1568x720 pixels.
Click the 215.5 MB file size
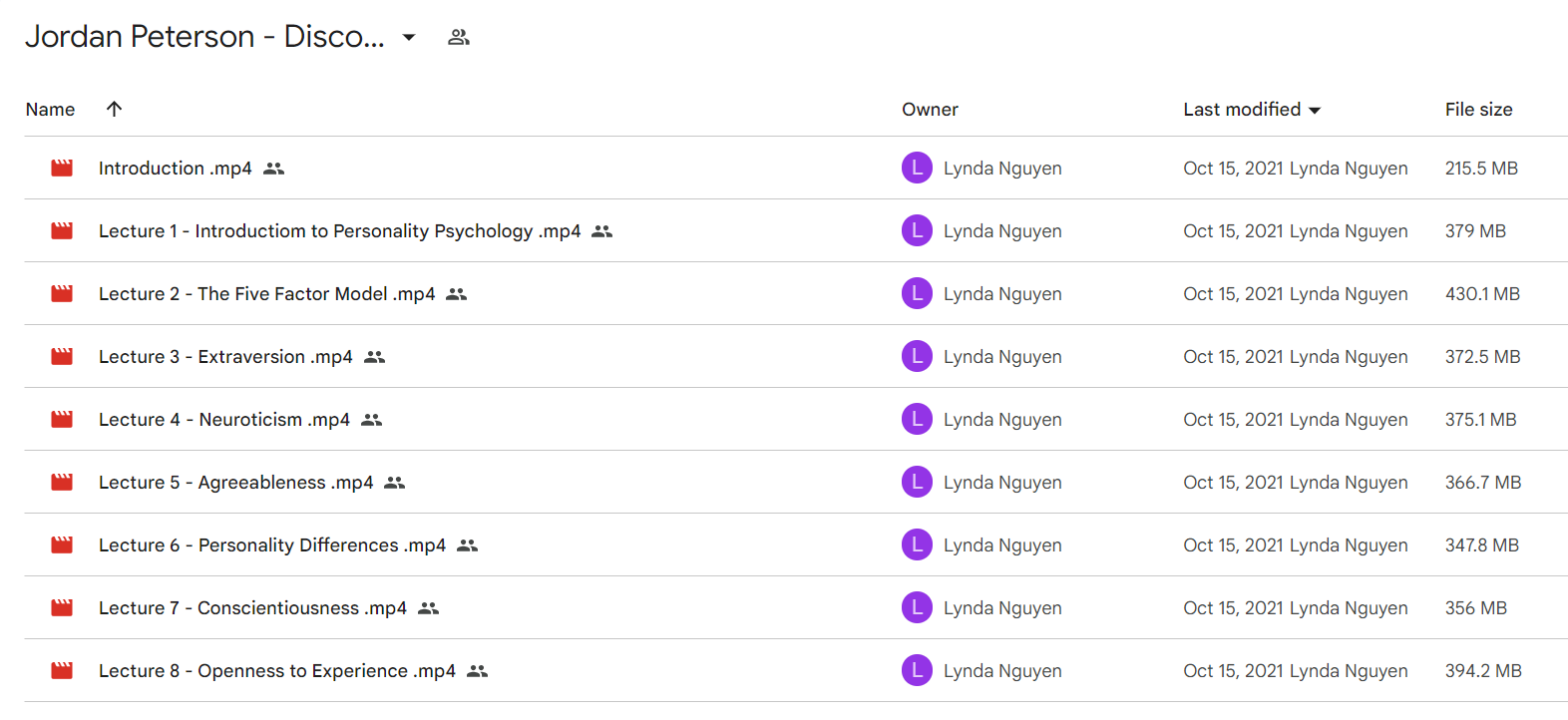(x=1481, y=169)
